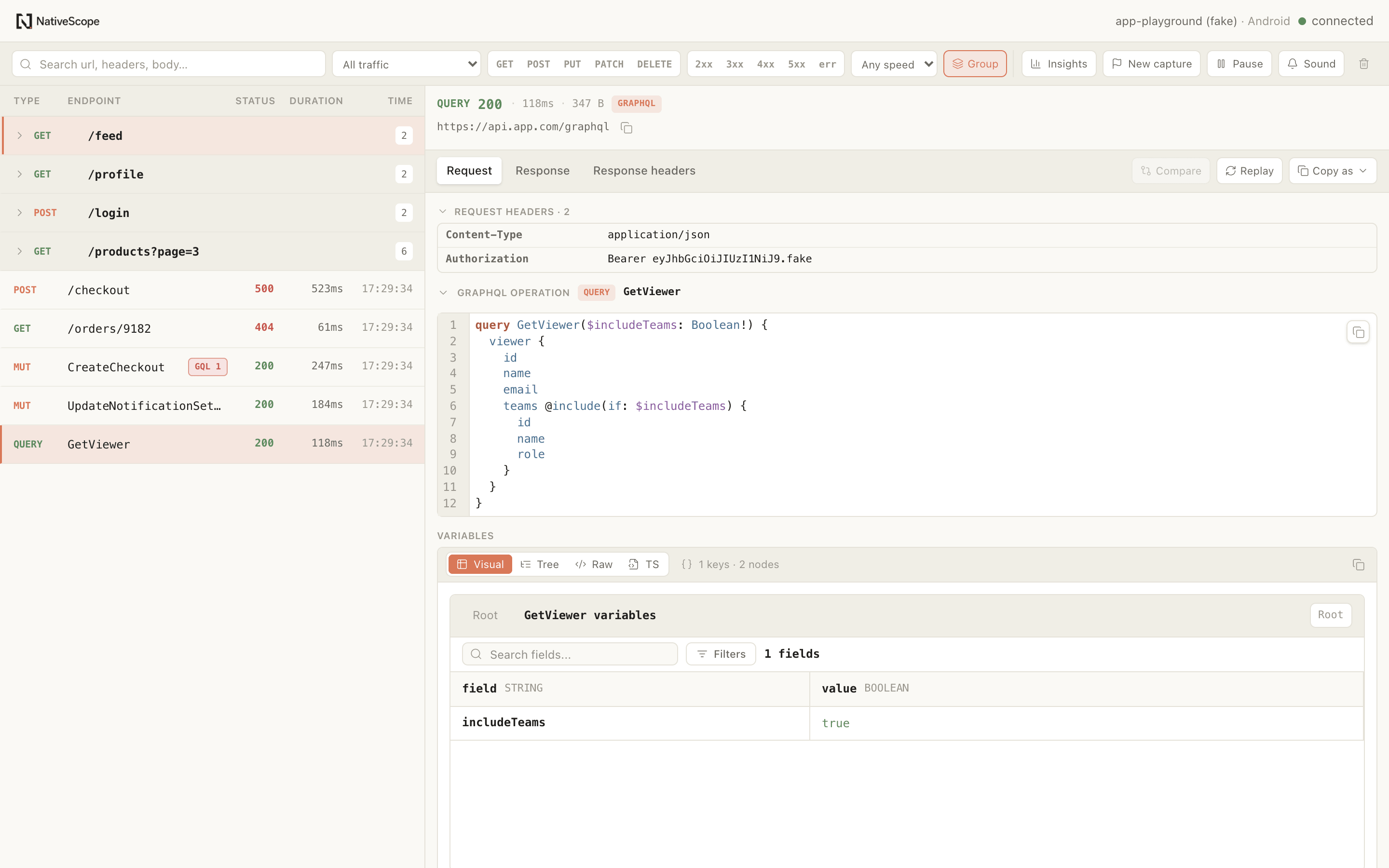Image resolution: width=1389 pixels, height=868 pixels.
Task: Focus the Search url, headers, body field
Action: pyautogui.click(x=169, y=64)
